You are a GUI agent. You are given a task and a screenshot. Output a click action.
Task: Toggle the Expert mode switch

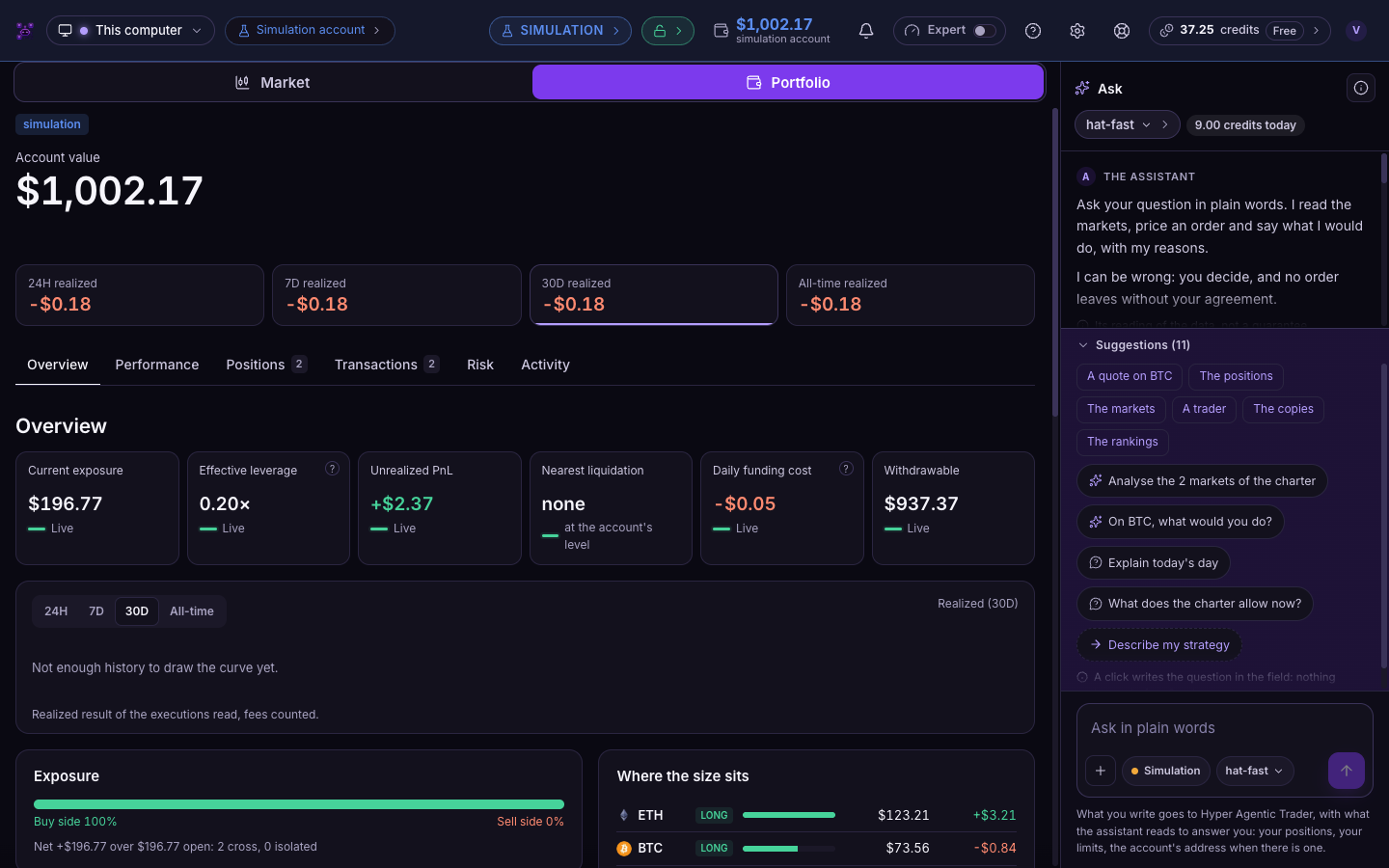tap(983, 31)
